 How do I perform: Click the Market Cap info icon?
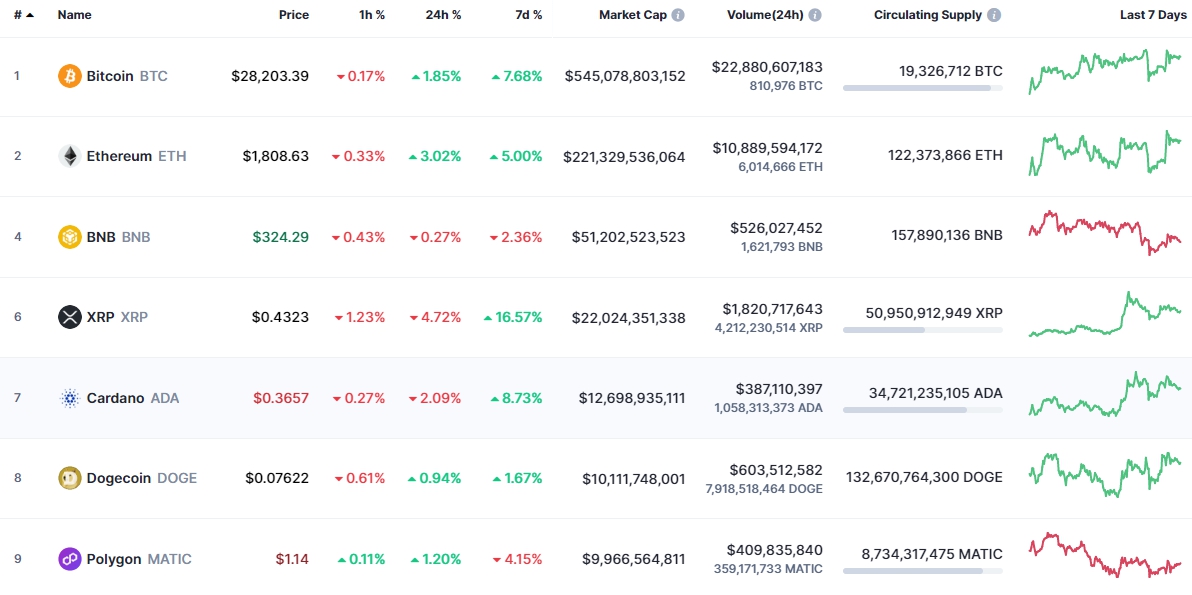(678, 15)
